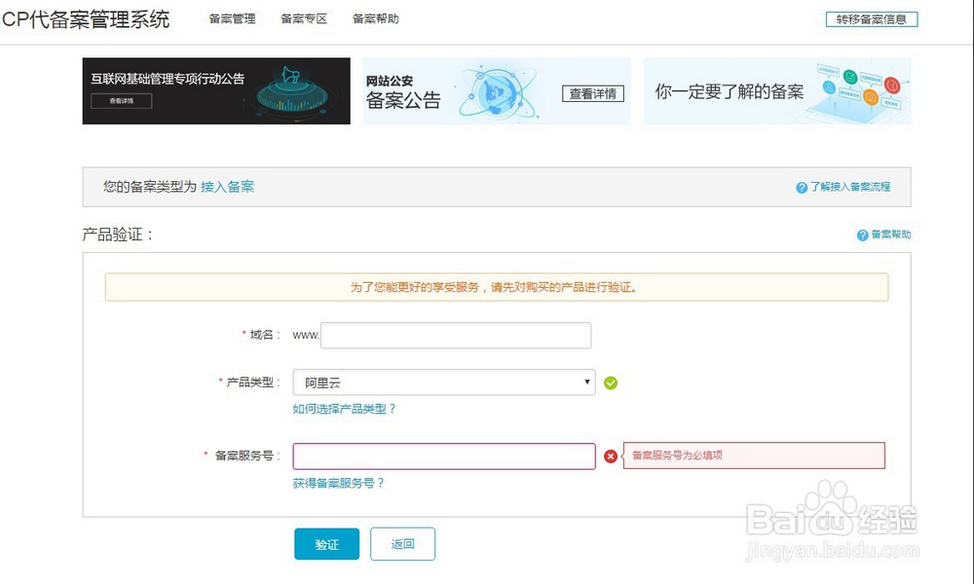Click the 为了您能更好的享受服务 notice text
Screen dimensions: 974x584
coord(494,287)
